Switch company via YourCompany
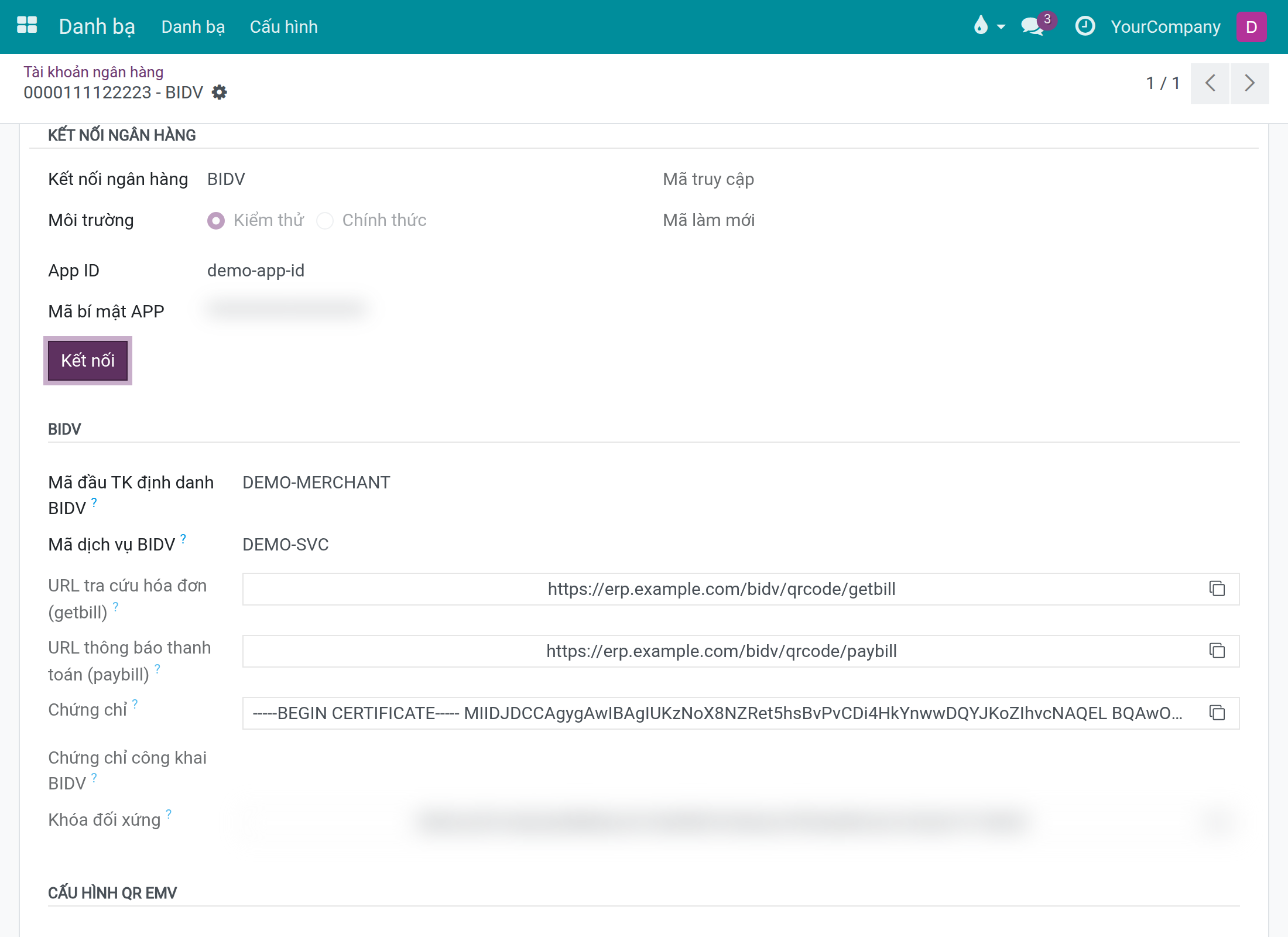1288x937 pixels. point(1166,27)
